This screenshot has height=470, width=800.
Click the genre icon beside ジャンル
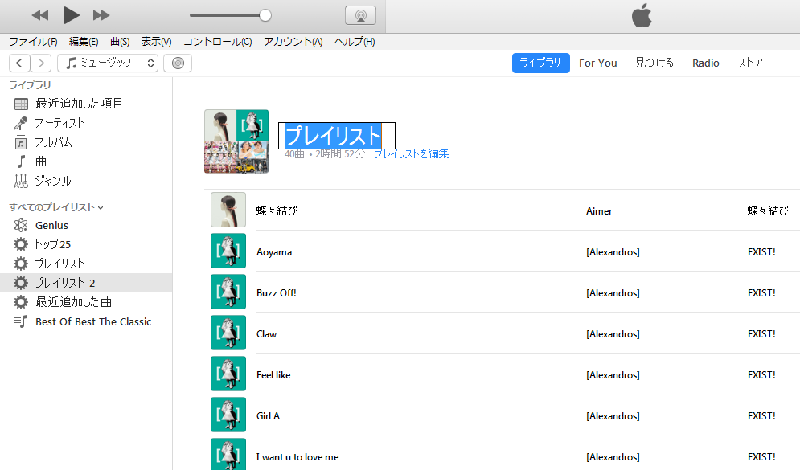pos(21,181)
